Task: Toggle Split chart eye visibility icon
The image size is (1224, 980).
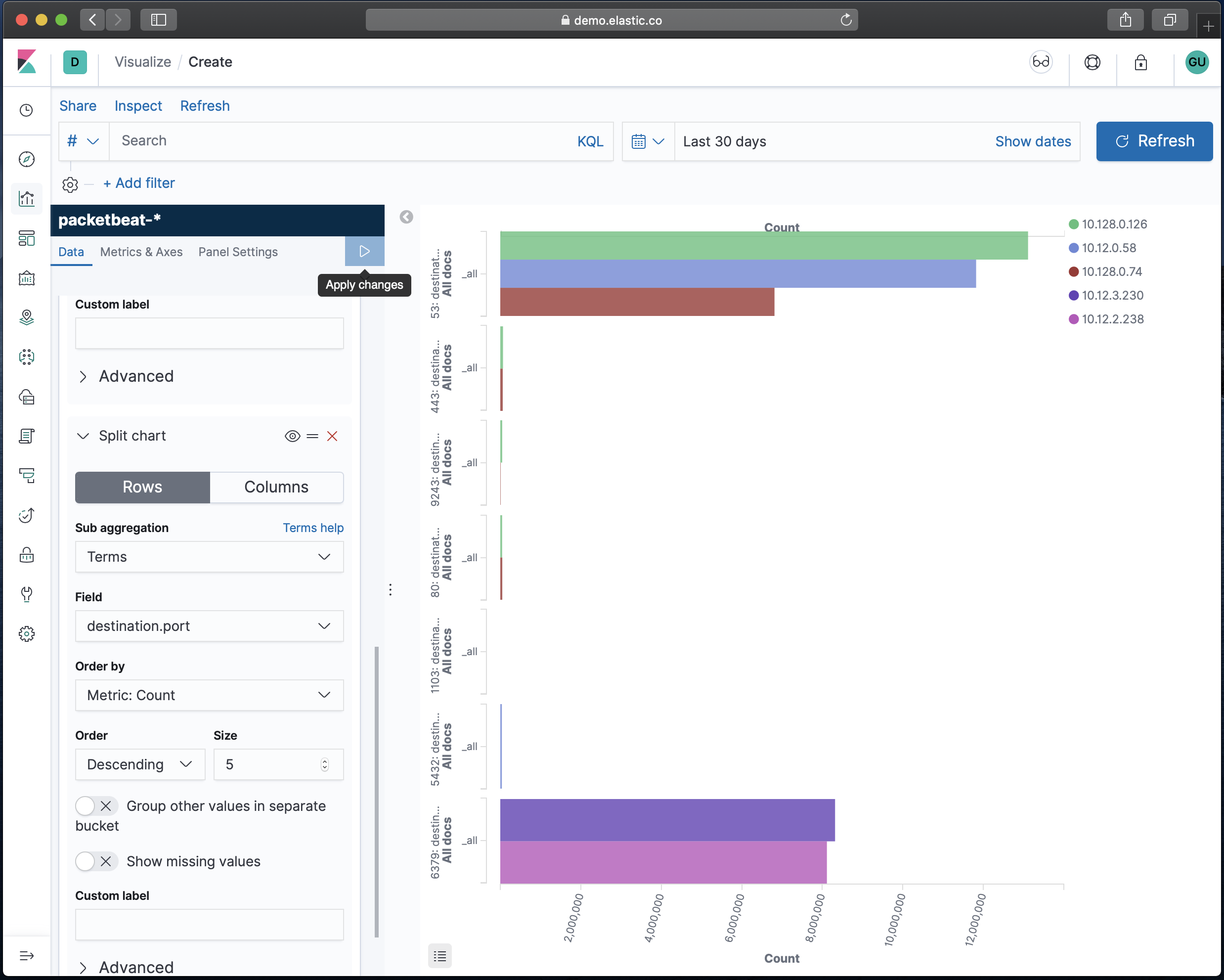Action: (292, 436)
